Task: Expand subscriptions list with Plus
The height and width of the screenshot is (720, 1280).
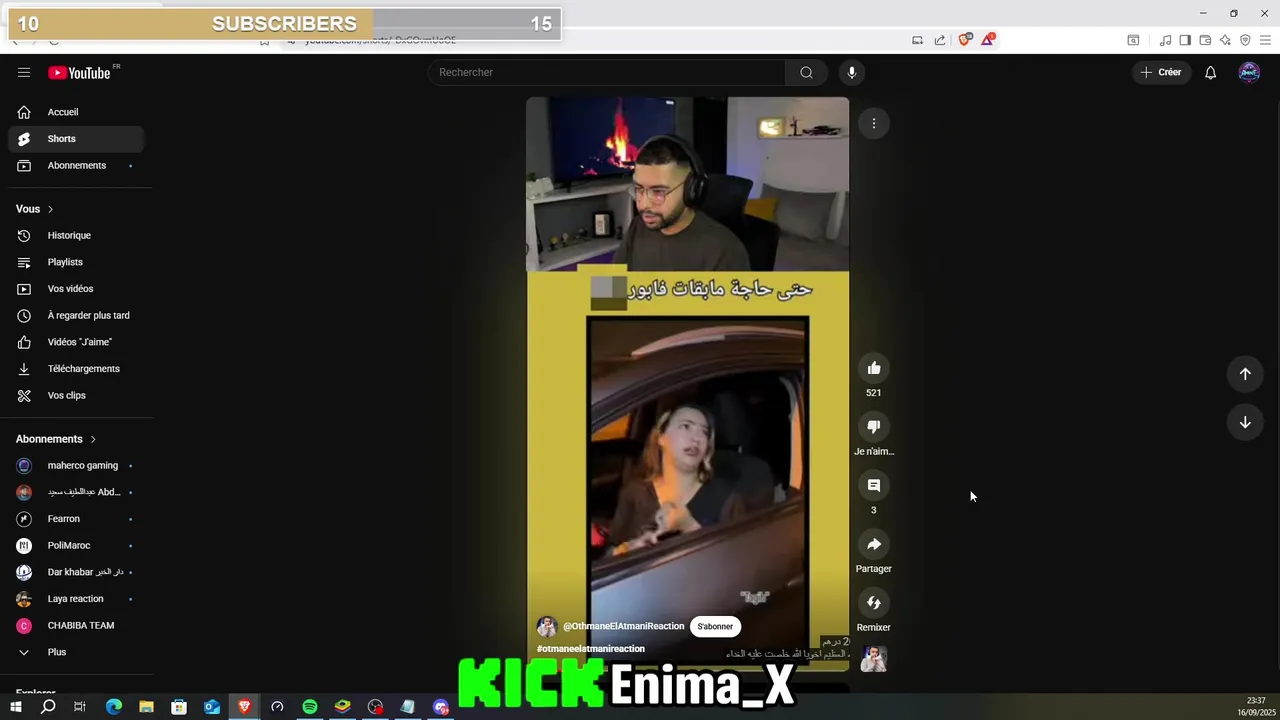Action: pos(76,652)
